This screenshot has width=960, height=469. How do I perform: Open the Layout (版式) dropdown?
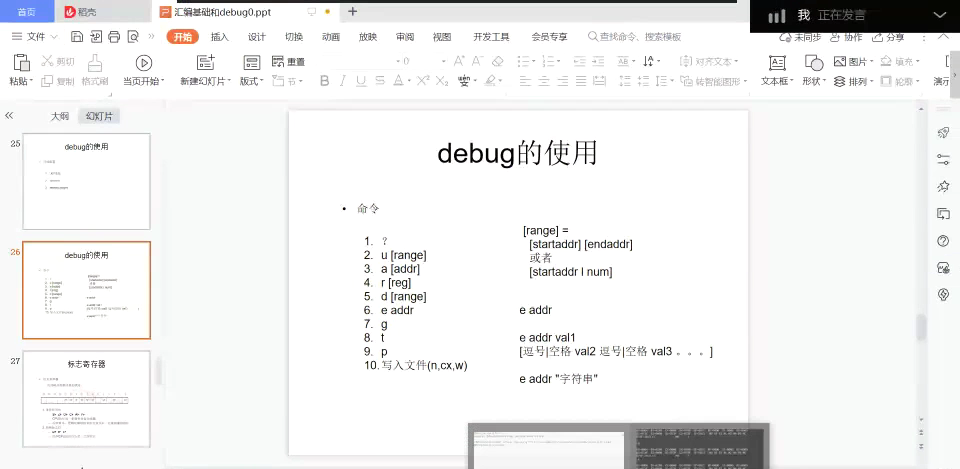tap(251, 81)
